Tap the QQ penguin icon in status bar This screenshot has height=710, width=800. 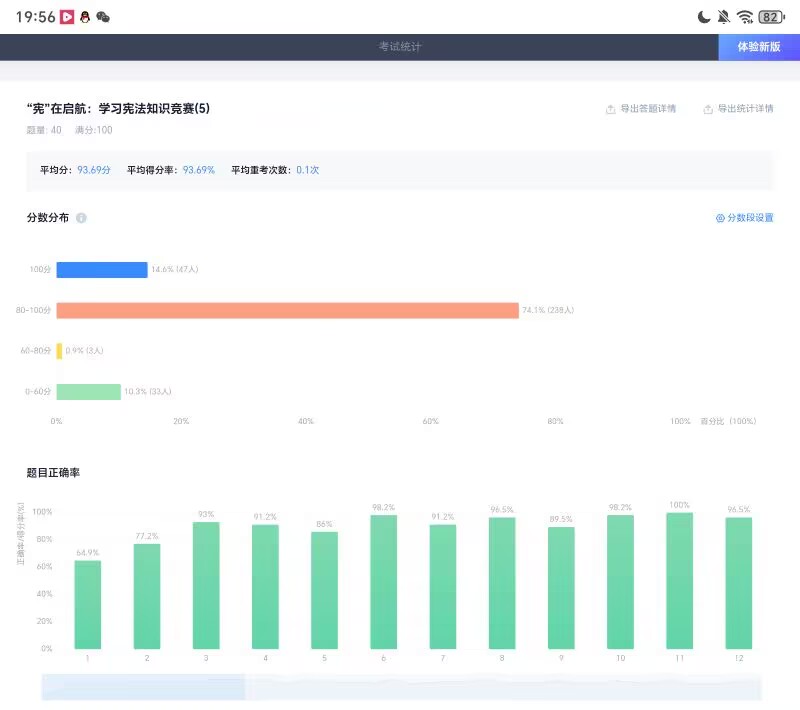coord(85,17)
